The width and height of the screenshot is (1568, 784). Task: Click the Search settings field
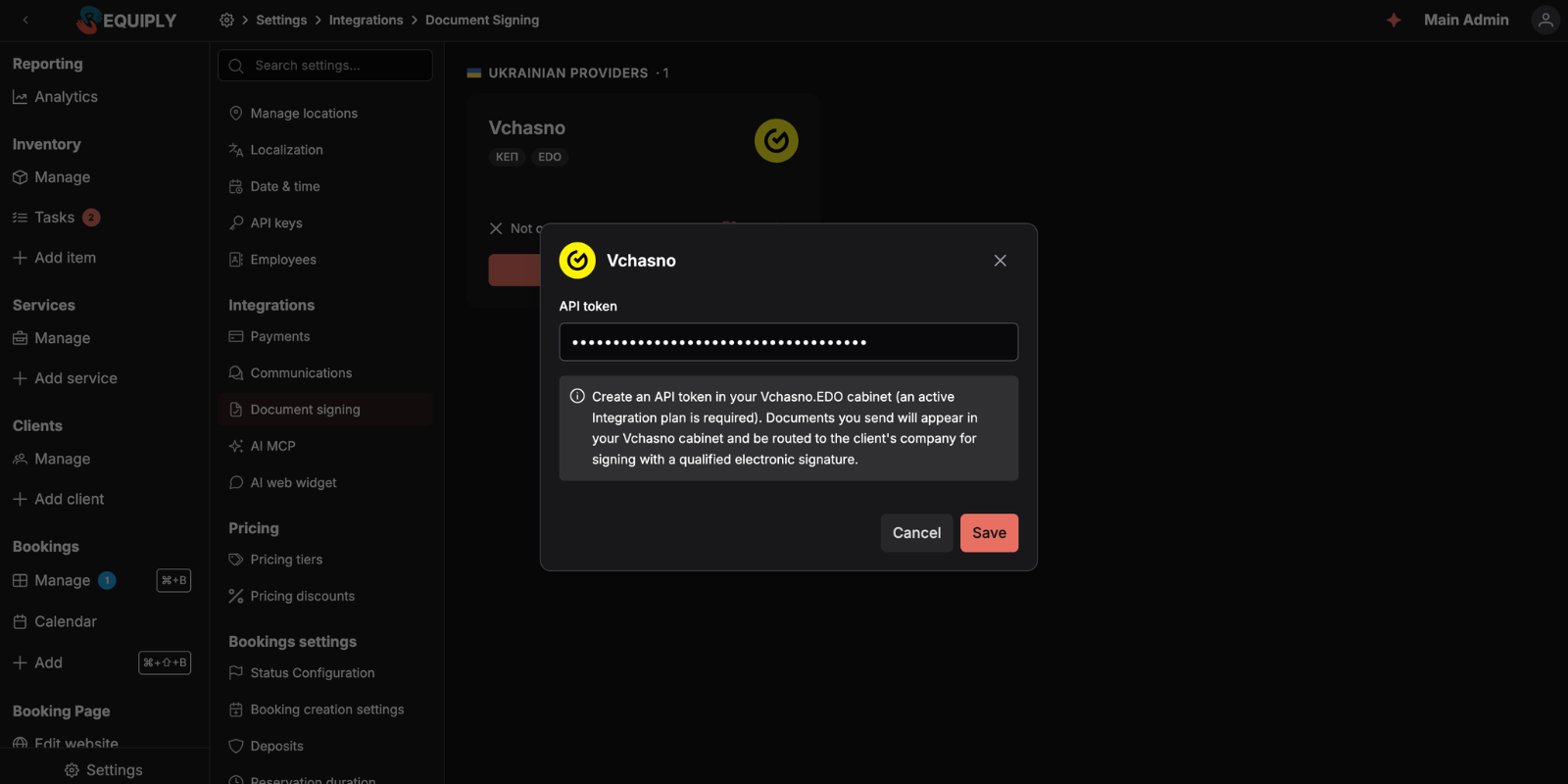325,66
